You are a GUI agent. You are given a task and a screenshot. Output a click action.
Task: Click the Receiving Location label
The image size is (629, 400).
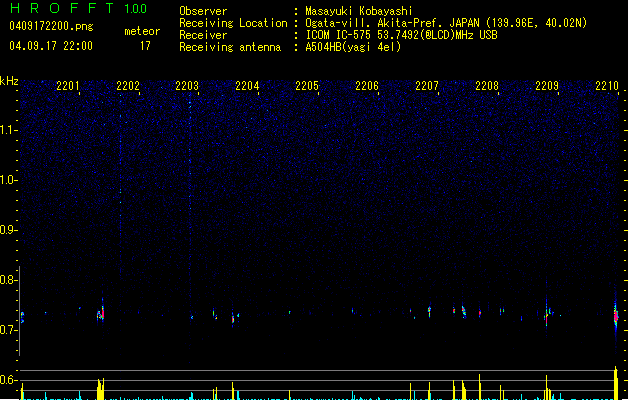pyautogui.click(x=233, y=23)
